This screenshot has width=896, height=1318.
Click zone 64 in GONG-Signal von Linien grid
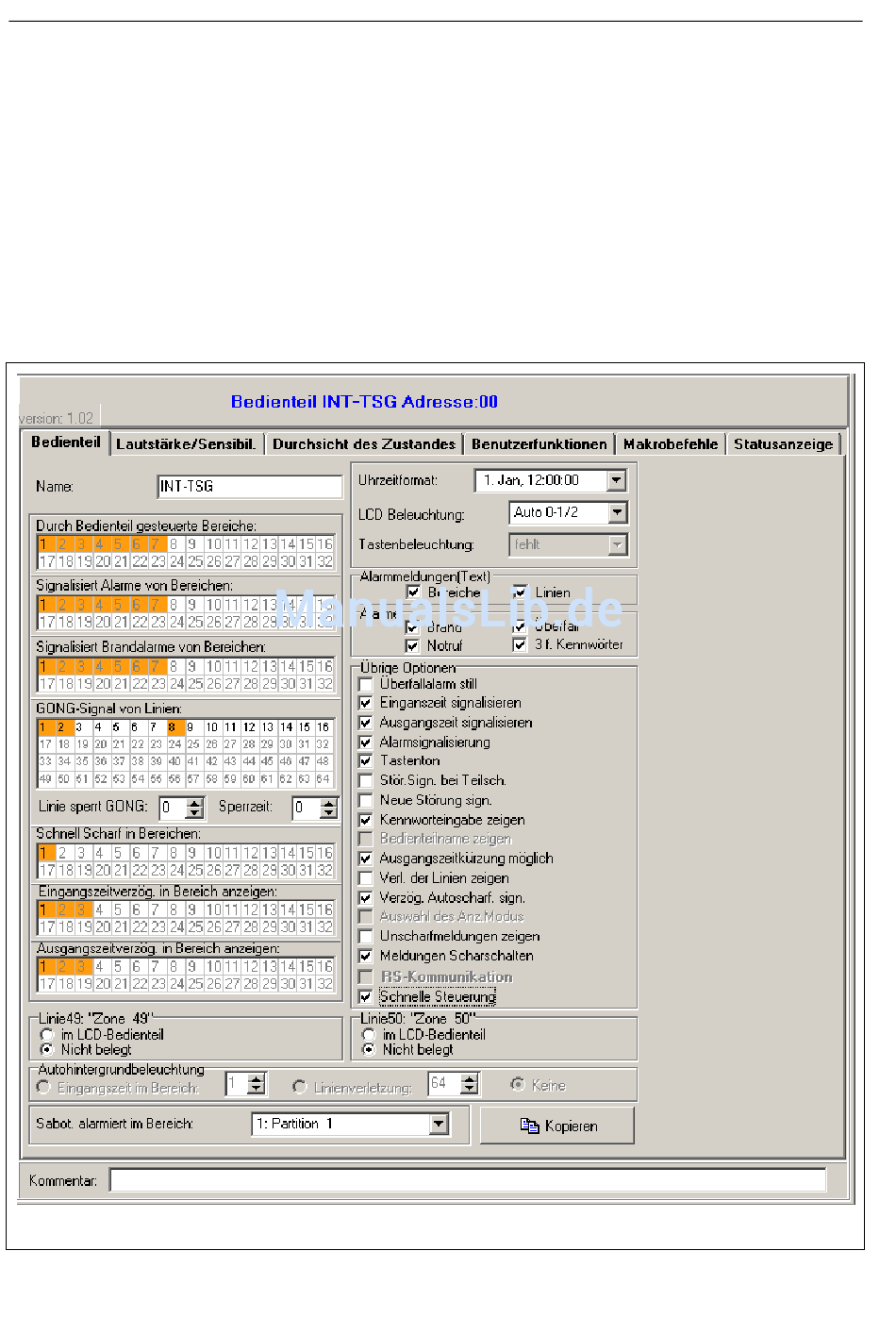[x=324, y=779]
